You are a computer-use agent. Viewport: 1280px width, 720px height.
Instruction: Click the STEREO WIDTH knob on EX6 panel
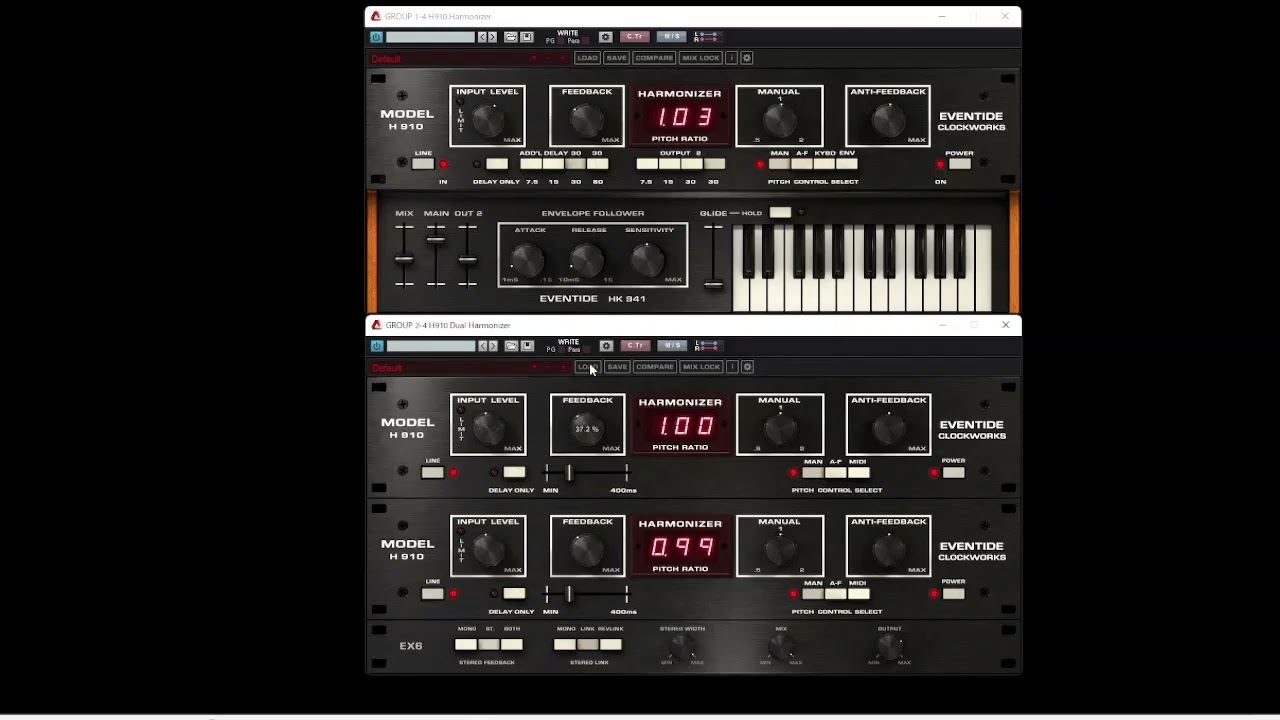pos(682,648)
